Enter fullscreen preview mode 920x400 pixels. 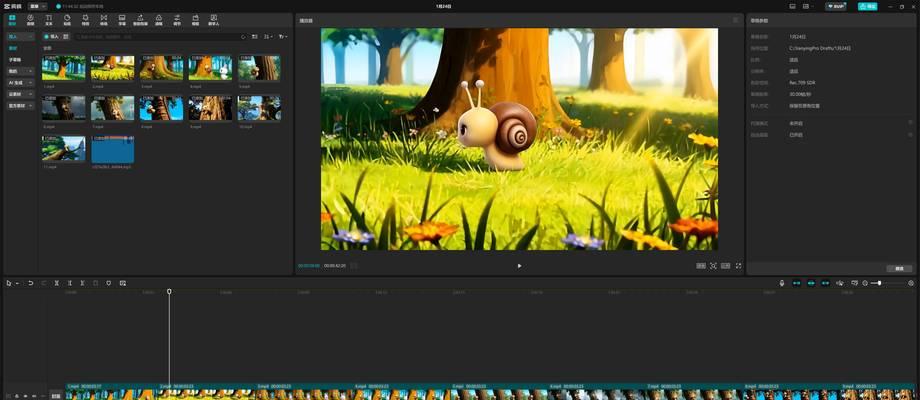coord(739,266)
